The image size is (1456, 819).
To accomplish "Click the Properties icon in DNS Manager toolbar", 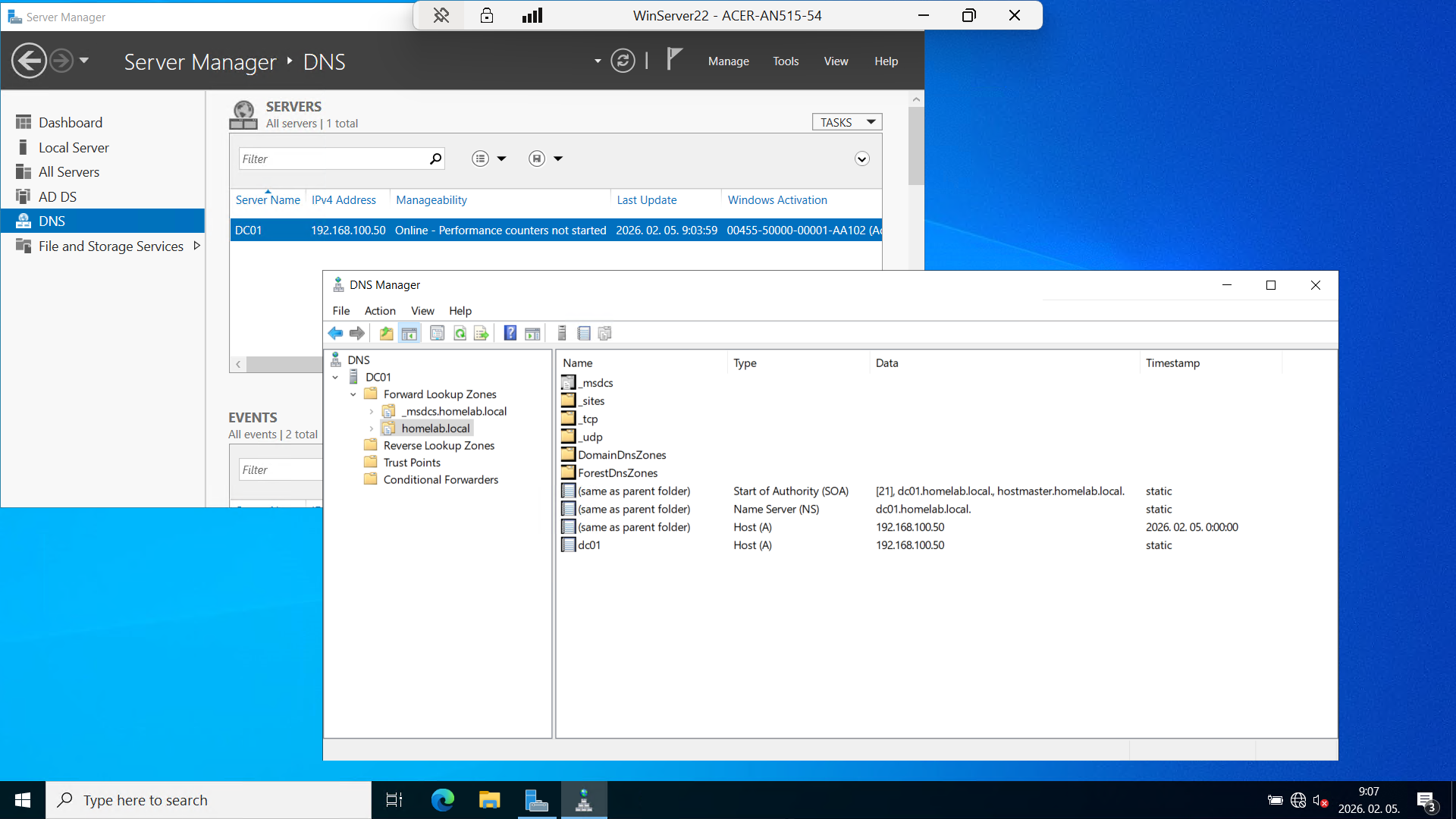I will [438, 333].
